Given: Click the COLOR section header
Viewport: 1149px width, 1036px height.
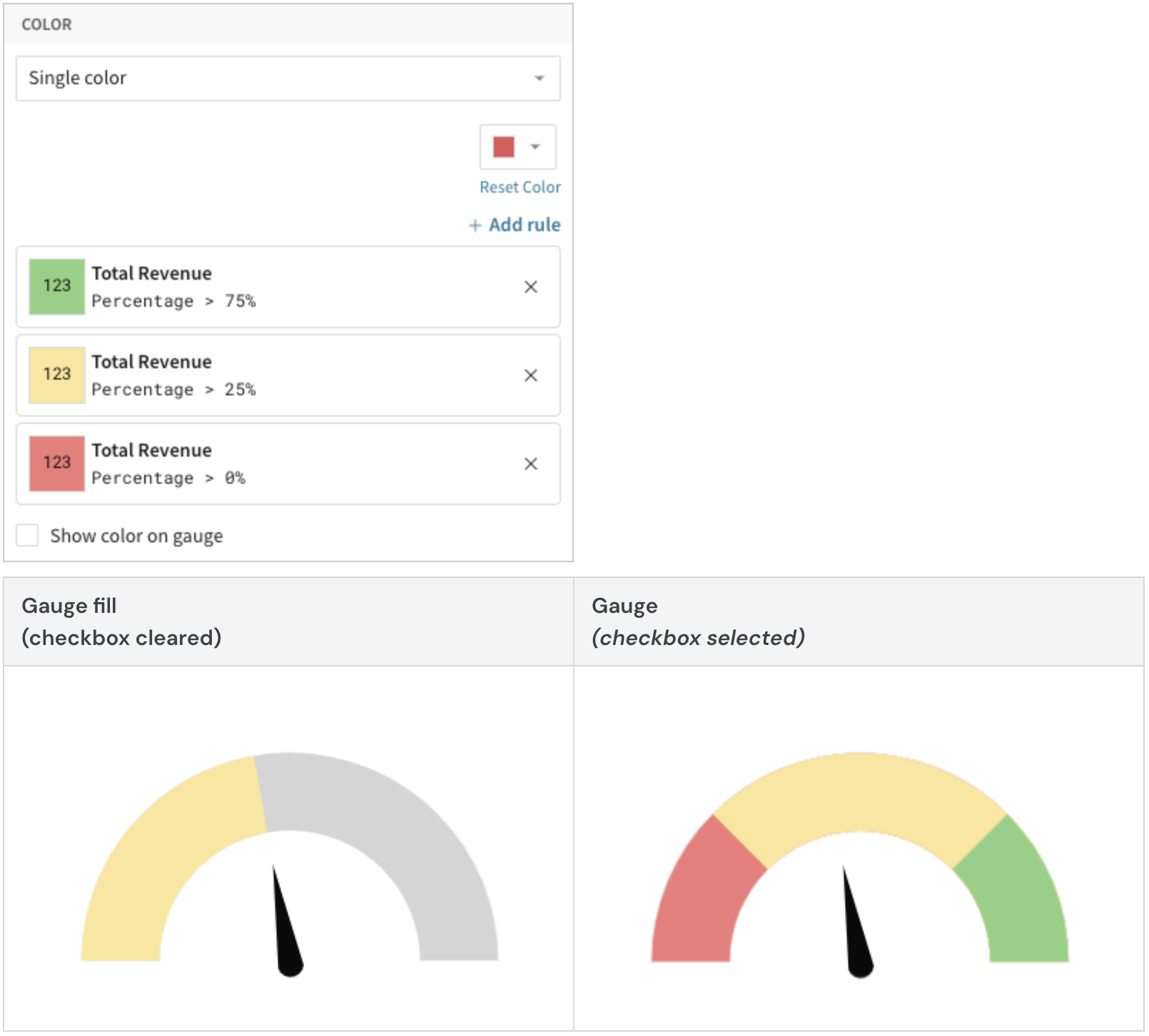Looking at the screenshot, I should click(x=47, y=24).
